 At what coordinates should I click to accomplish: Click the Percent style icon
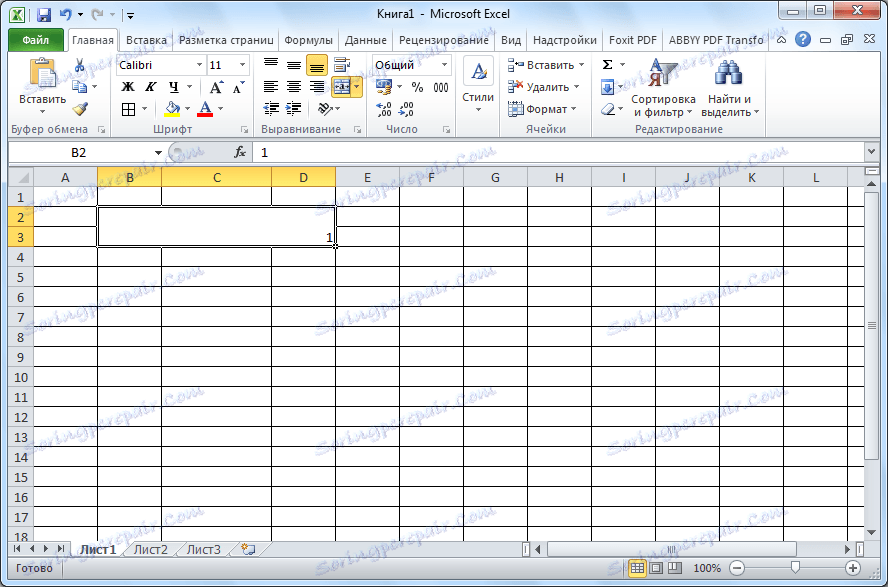pos(417,87)
